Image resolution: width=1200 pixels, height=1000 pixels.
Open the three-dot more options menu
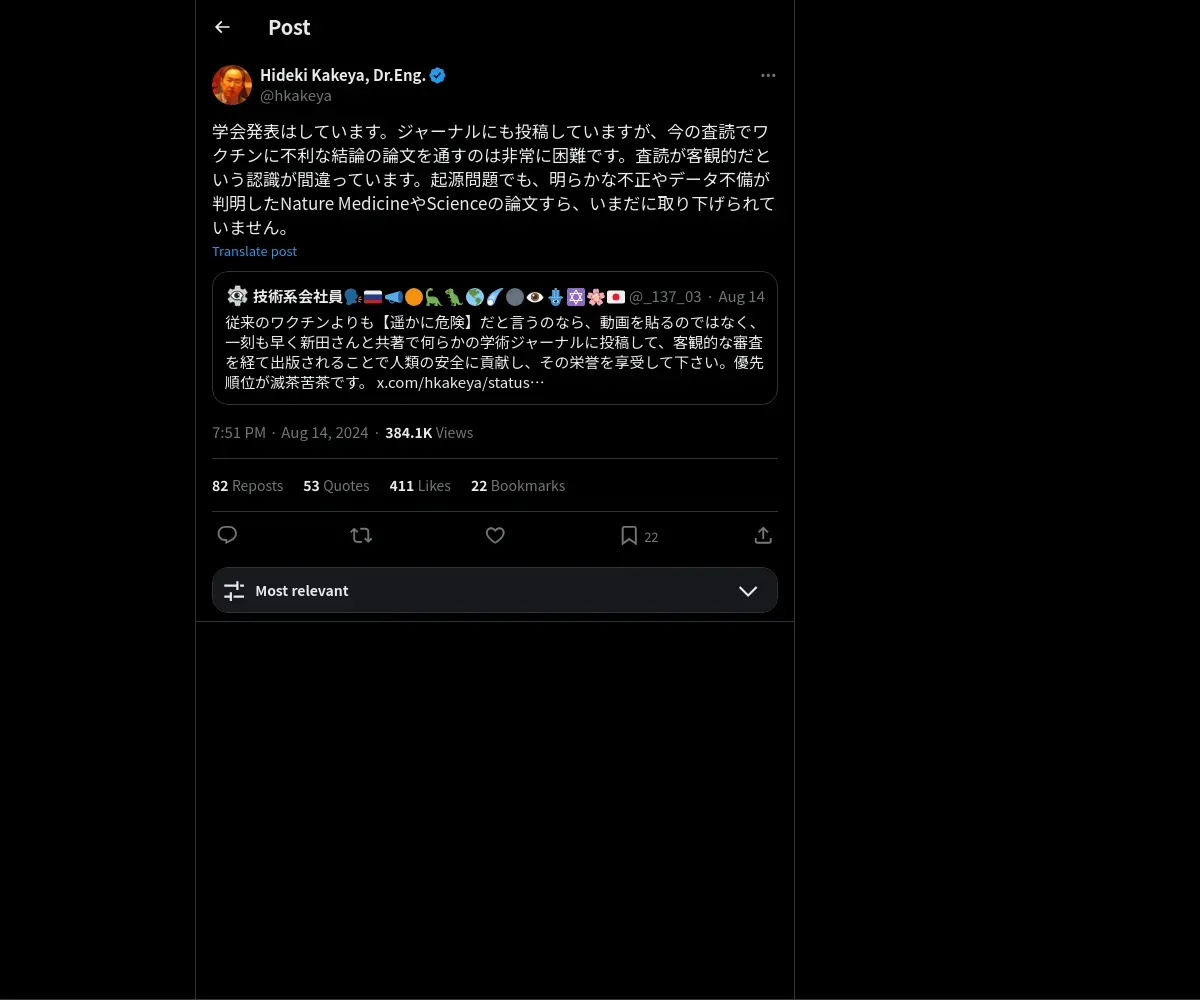coord(768,76)
